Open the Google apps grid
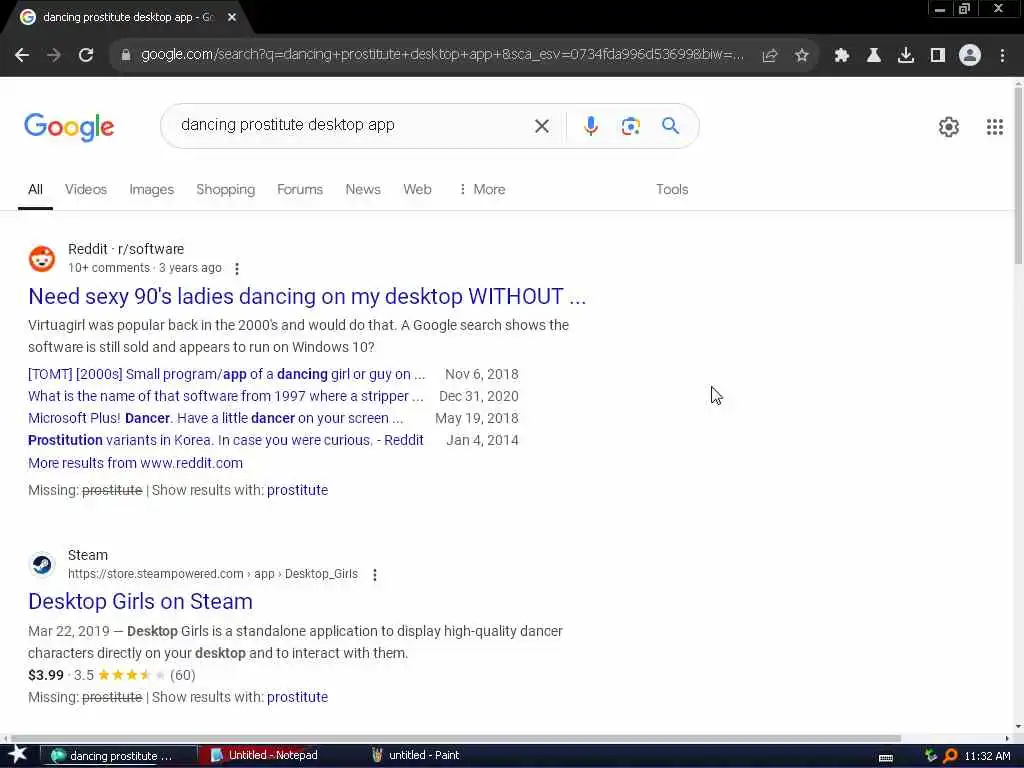 (x=995, y=127)
